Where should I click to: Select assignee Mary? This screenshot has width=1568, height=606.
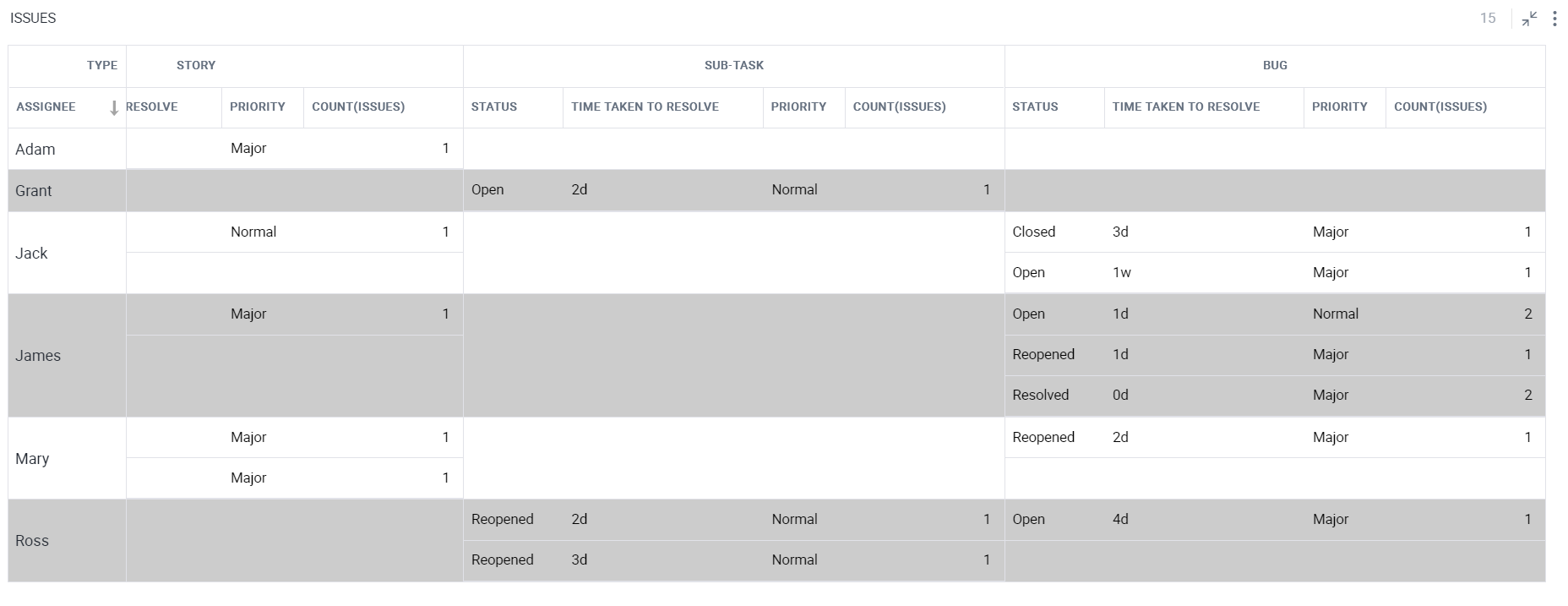coord(32,458)
